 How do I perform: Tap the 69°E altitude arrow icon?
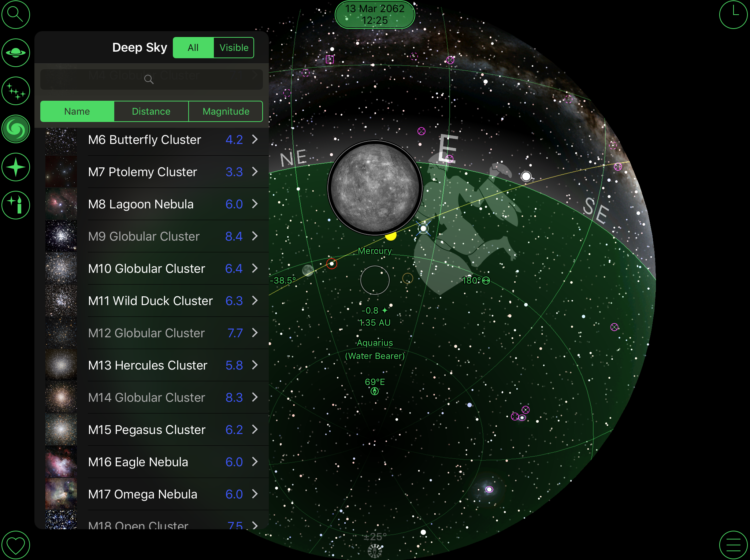[x=375, y=391]
